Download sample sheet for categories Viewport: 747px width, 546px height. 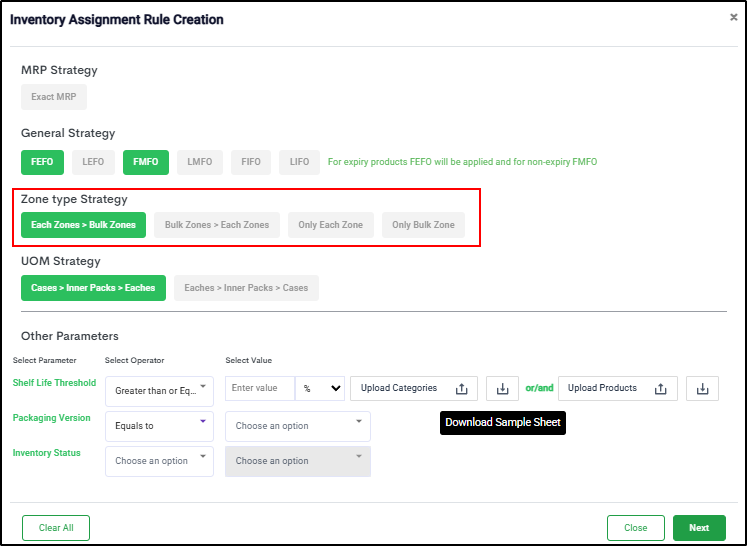[x=502, y=389]
